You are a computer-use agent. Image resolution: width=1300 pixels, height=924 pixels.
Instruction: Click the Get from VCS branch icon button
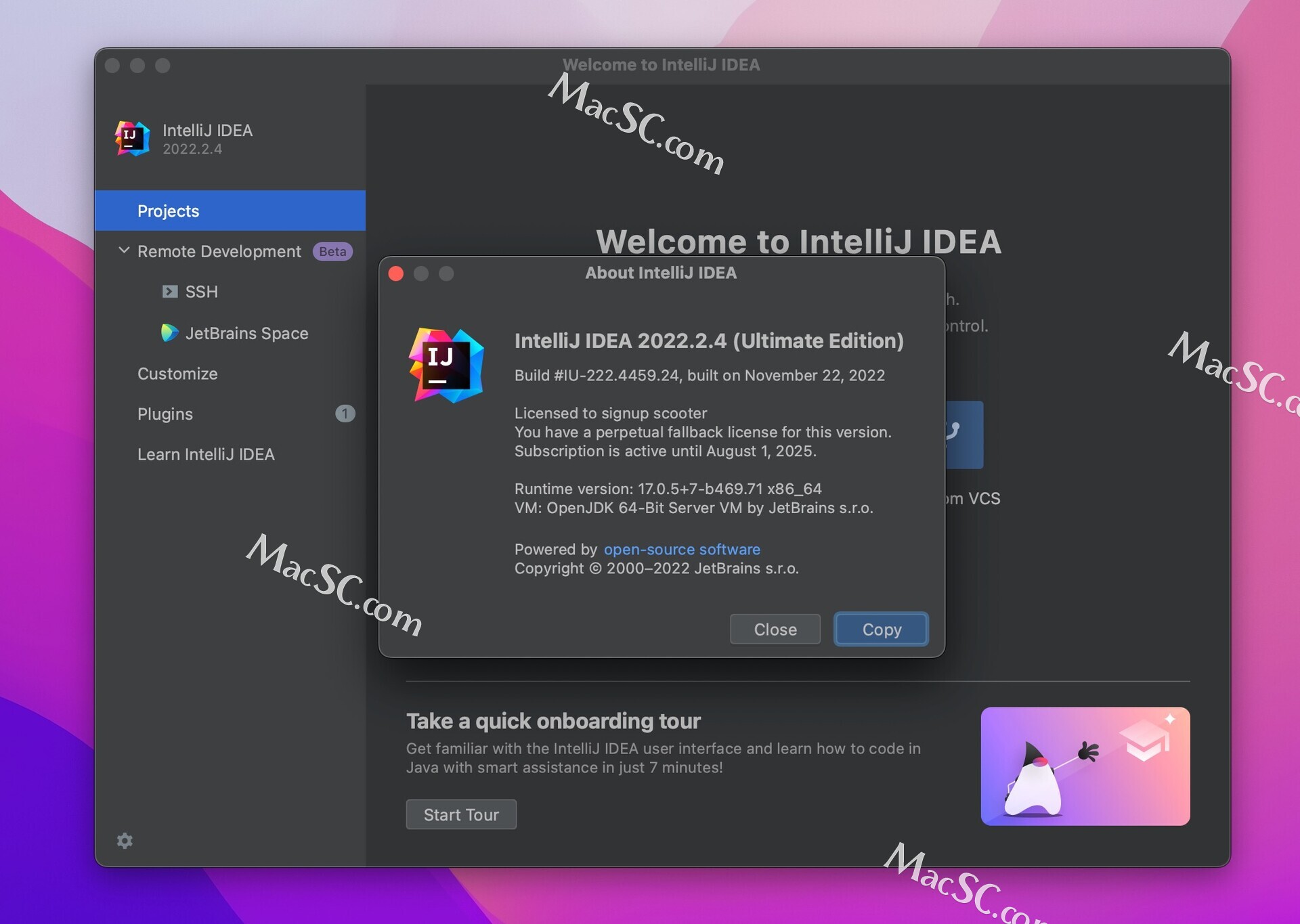964,435
